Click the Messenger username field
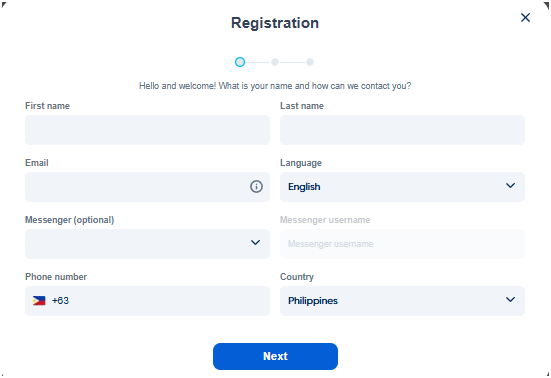Screen dimensions: 551x378 402,244
